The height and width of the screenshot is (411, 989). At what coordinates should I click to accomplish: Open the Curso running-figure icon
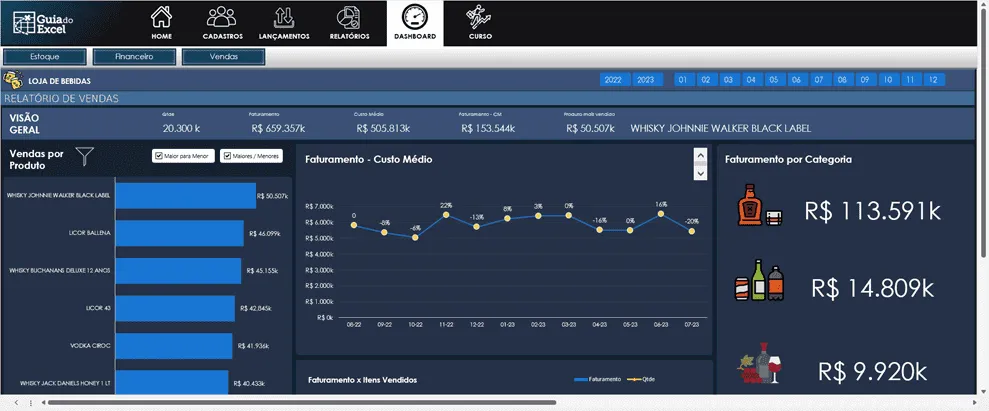click(479, 17)
